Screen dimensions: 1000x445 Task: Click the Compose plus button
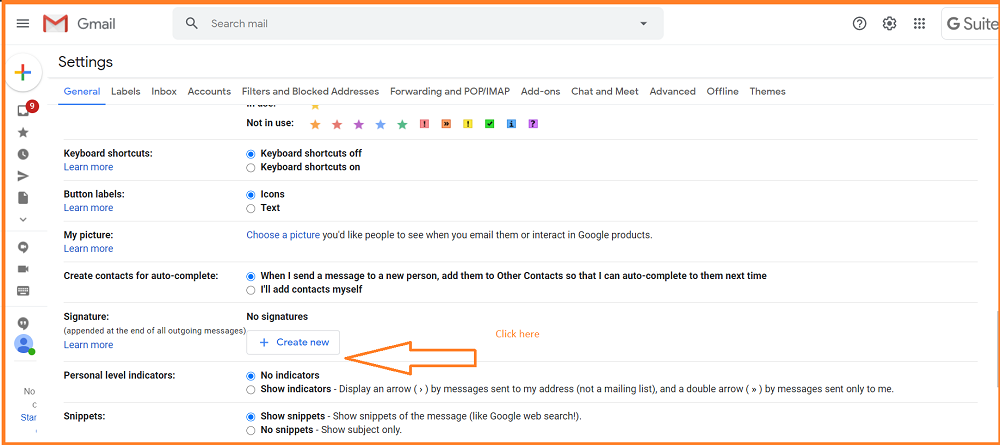(x=23, y=72)
